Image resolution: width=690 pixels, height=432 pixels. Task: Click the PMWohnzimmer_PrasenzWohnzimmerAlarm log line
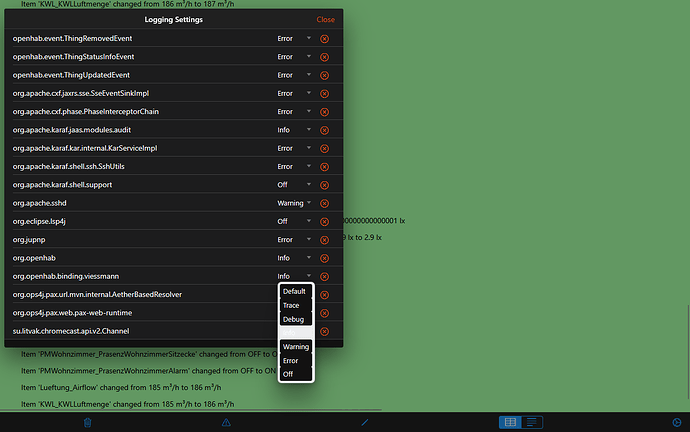click(148, 371)
